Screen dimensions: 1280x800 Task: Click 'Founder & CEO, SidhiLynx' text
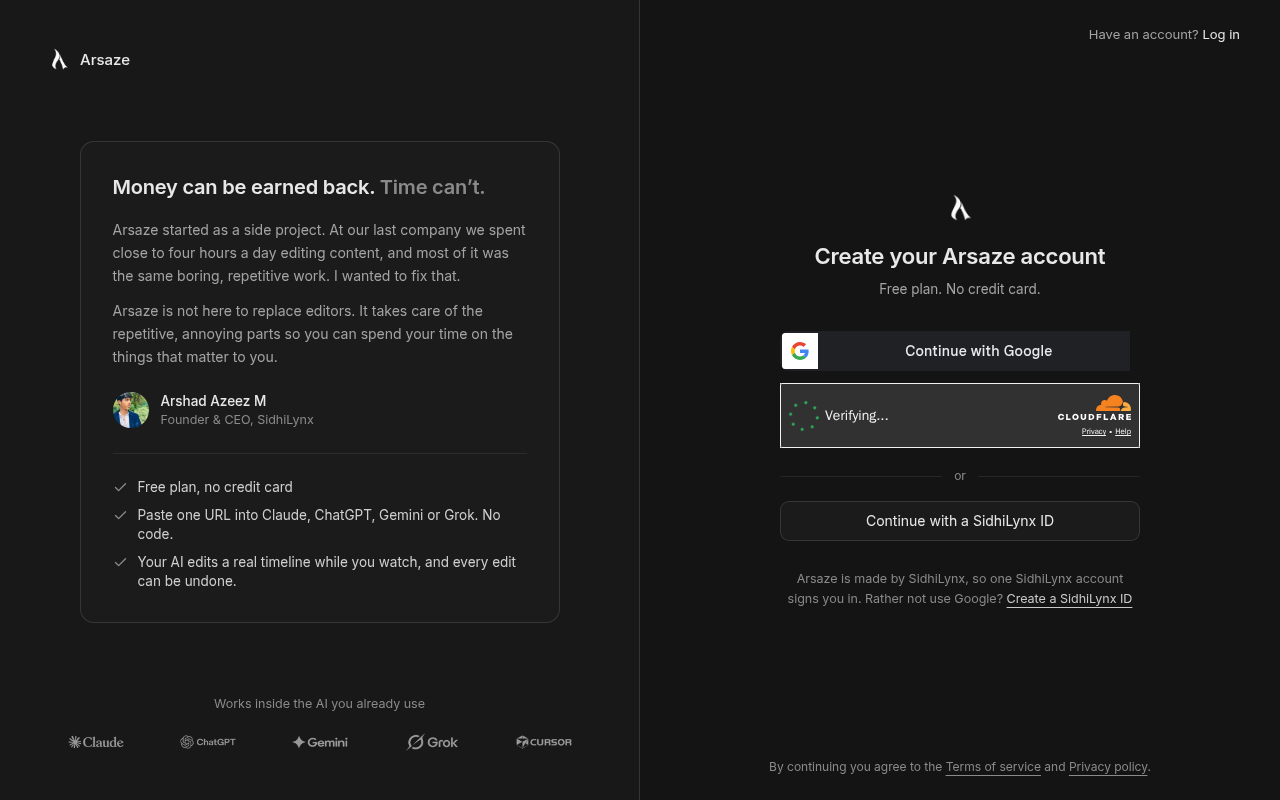pyautogui.click(x=237, y=420)
